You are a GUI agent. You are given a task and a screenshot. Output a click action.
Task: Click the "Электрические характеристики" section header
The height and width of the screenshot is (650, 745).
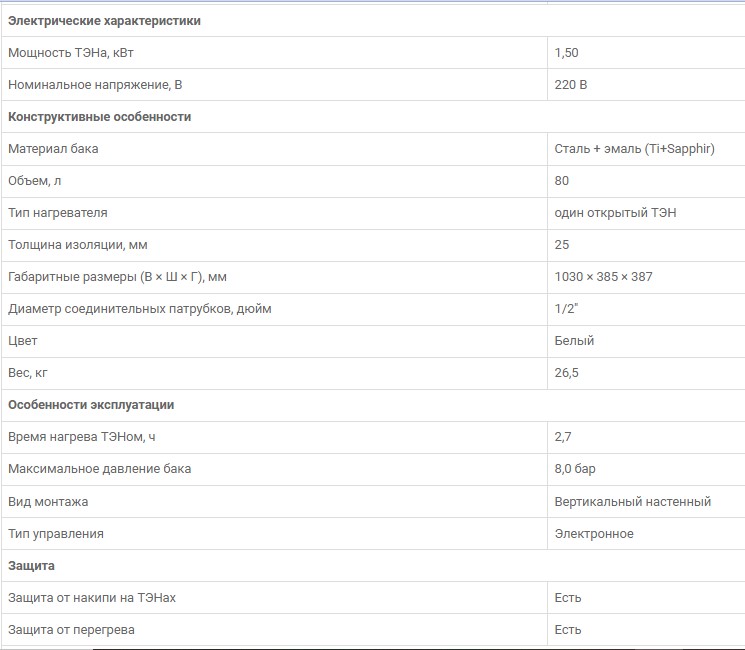(104, 21)
